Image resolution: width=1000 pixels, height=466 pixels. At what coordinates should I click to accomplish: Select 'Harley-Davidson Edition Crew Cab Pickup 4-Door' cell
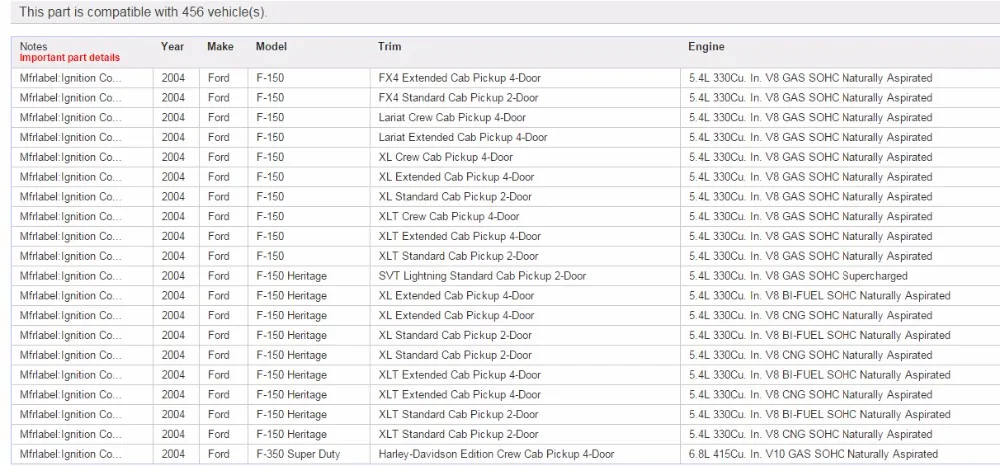pyautogui.click(x=496, y=455)
